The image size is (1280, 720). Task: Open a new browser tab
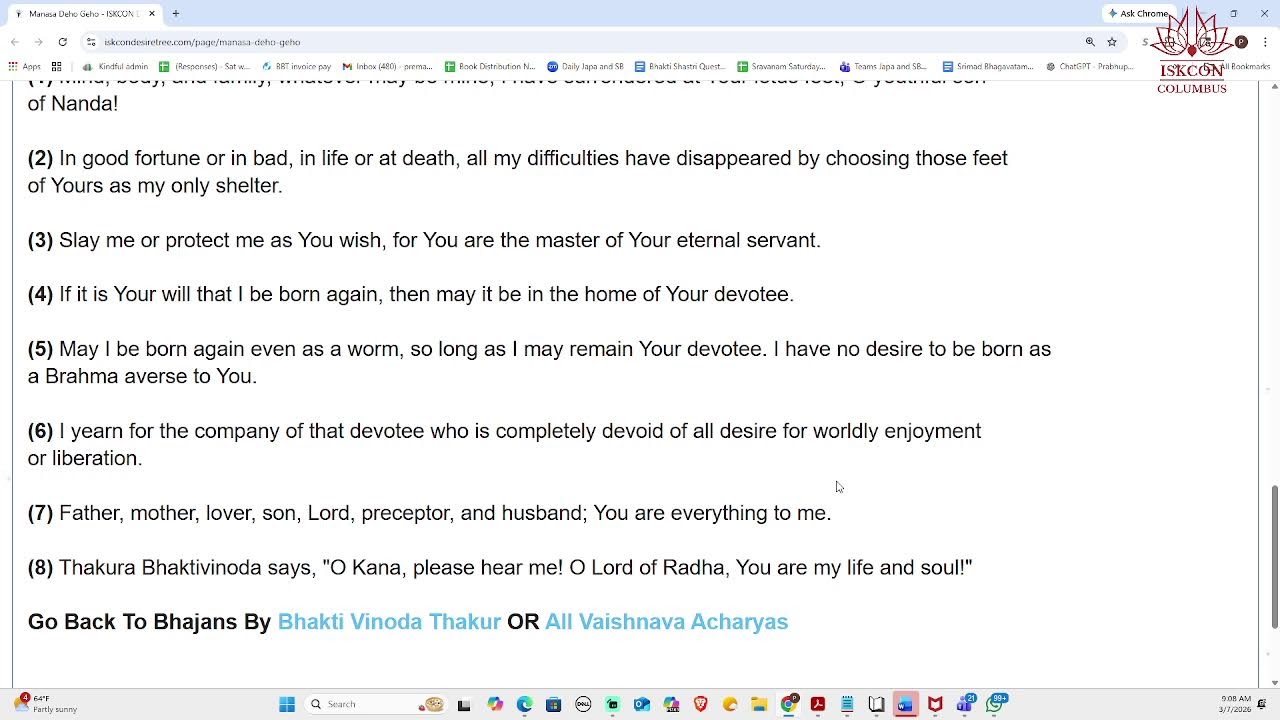(x=176, y=14)
